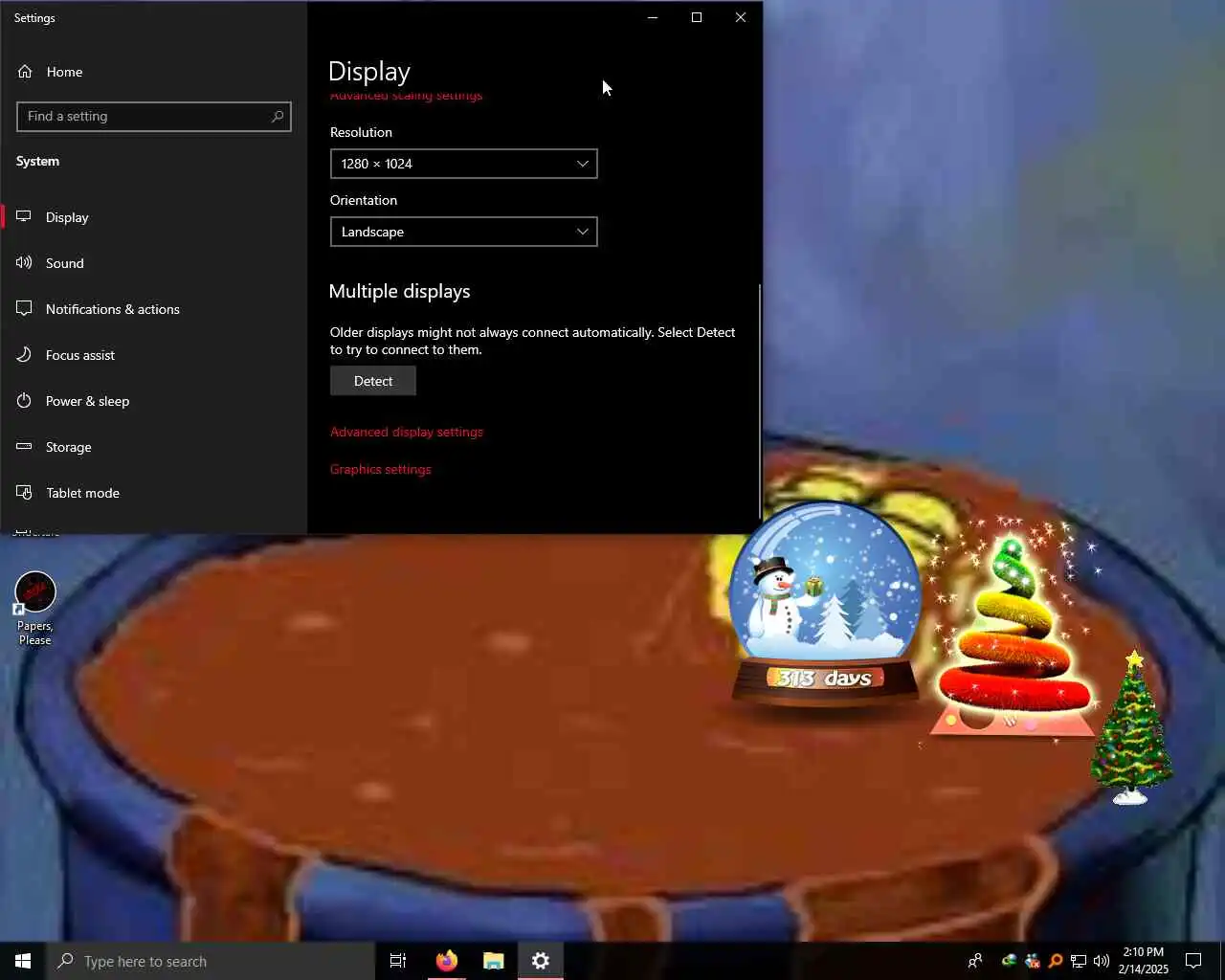Click the orange magnifier tray icon
Image resolution: width=1225 pixels, height=980 pixels.
tap(1056, 961)
